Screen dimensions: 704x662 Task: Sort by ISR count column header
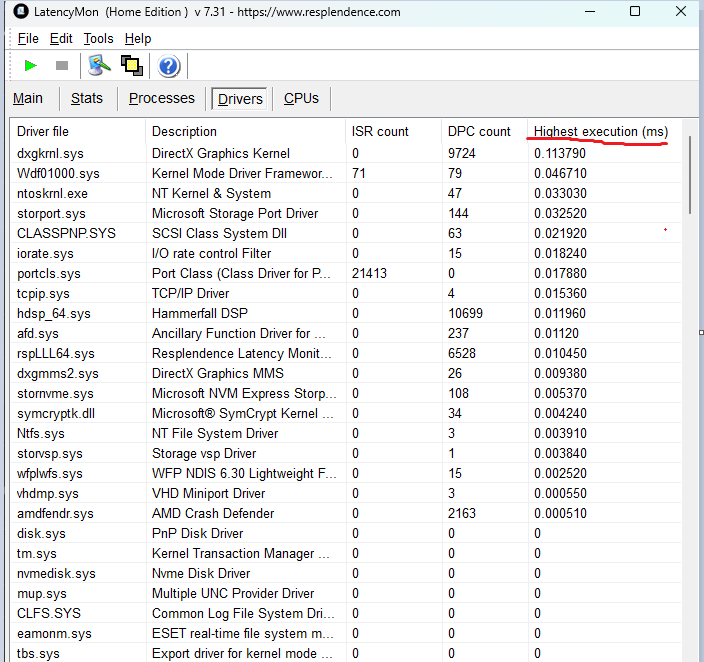tap(380, 131)
